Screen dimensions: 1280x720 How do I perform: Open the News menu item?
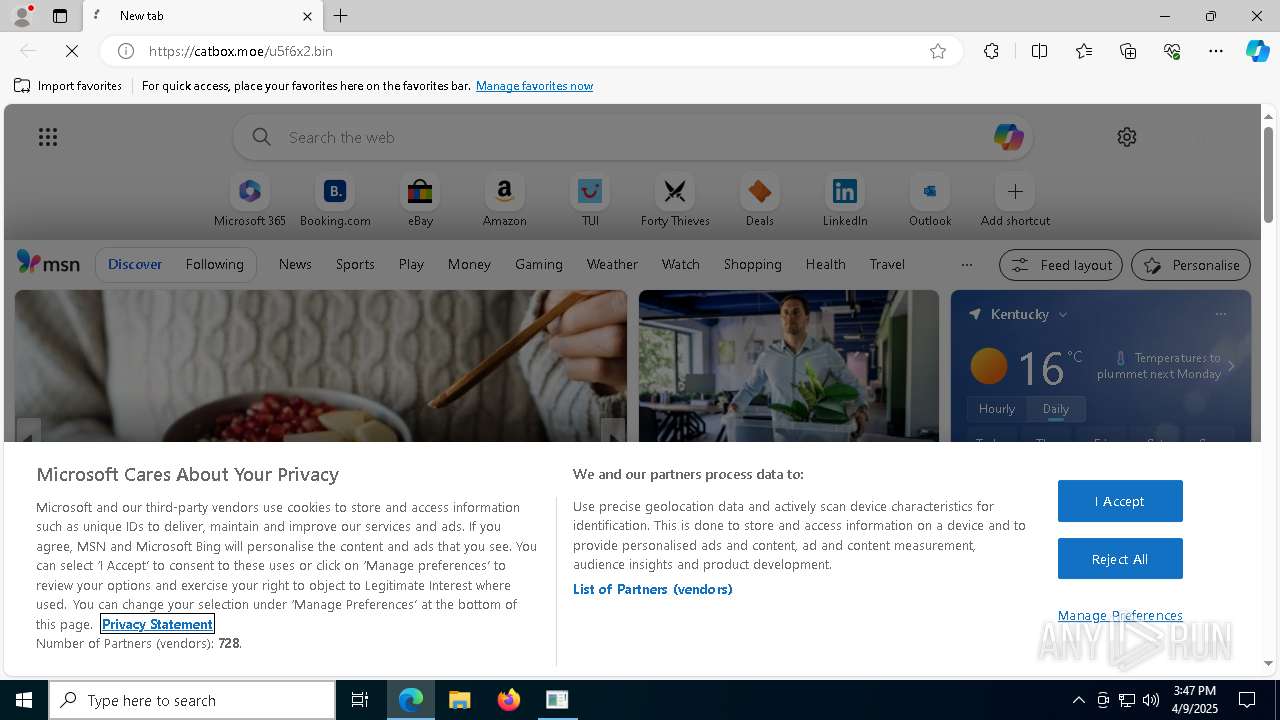[295, 264]
